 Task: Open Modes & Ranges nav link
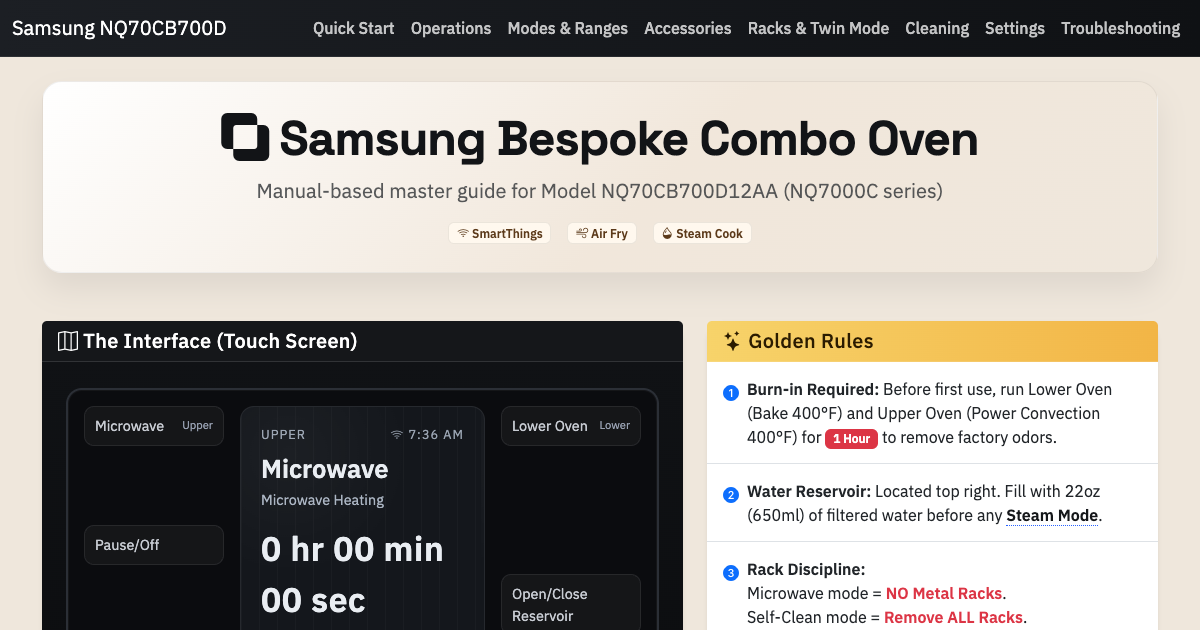(568, 28)
